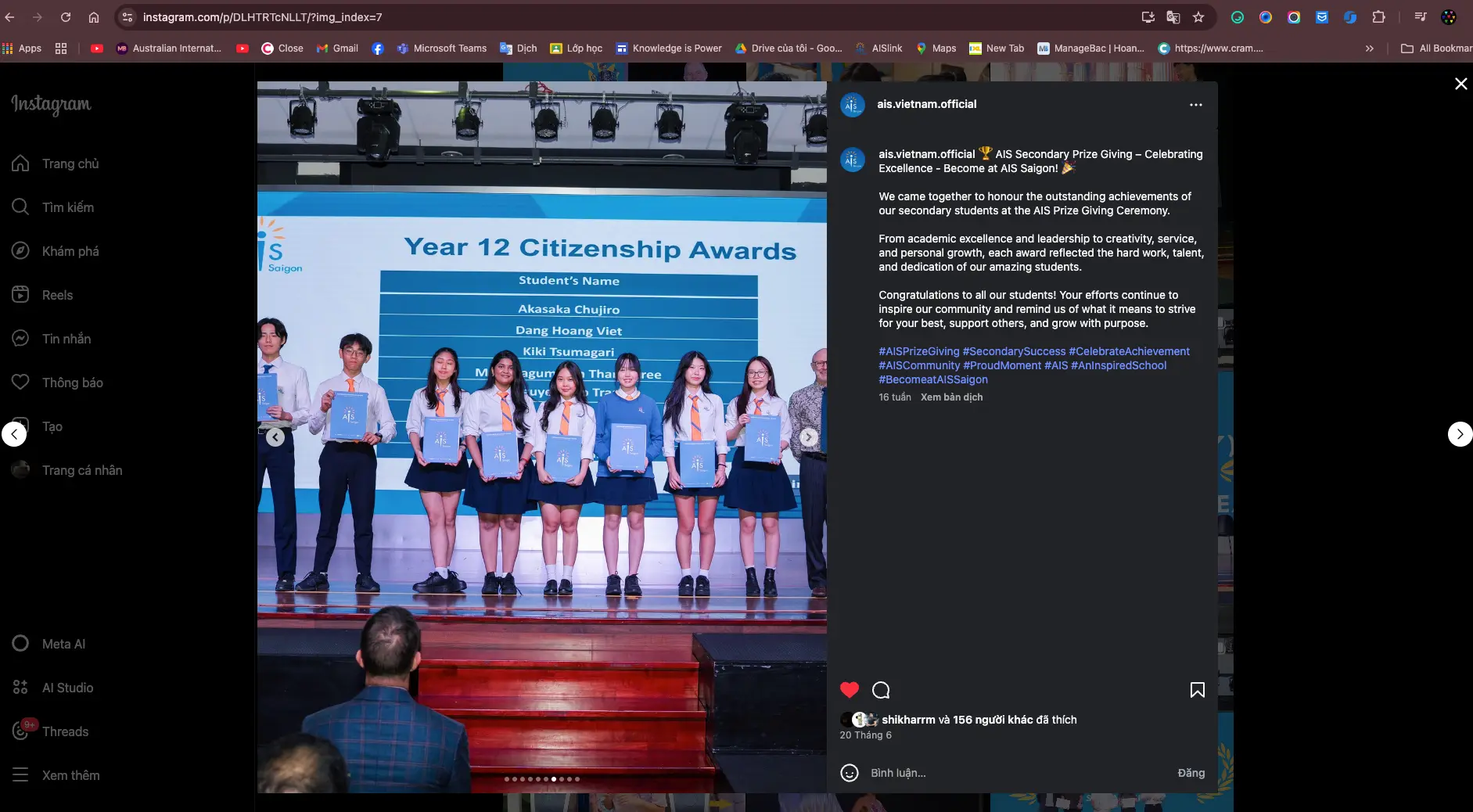Open the emoji picker in comment box
The image size is (1473, 812).
point(849,773)
